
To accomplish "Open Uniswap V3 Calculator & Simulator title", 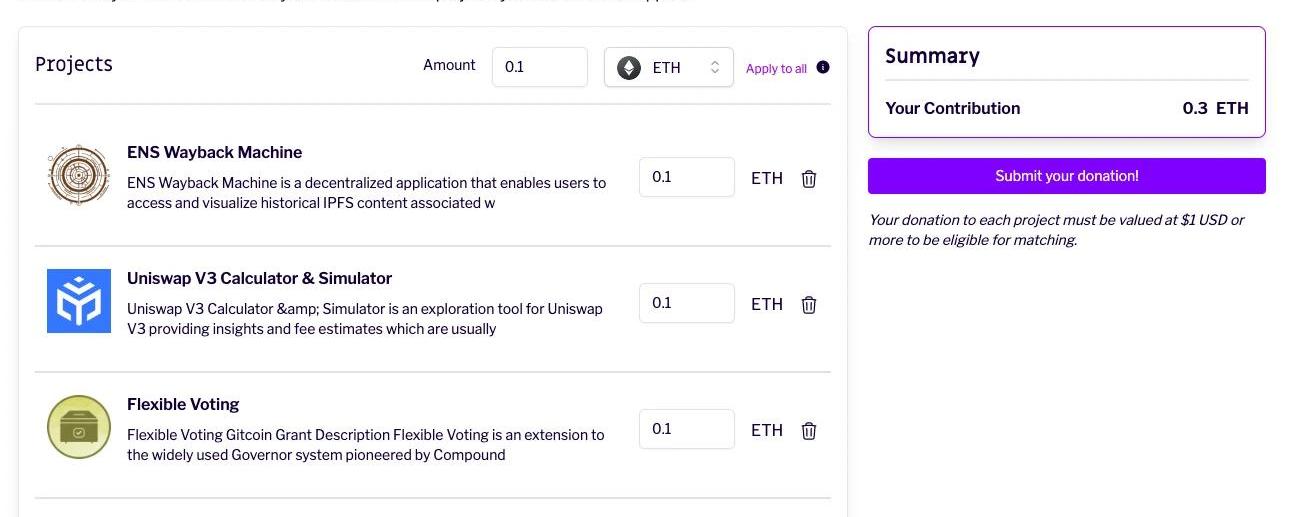I will pos(259,278).
